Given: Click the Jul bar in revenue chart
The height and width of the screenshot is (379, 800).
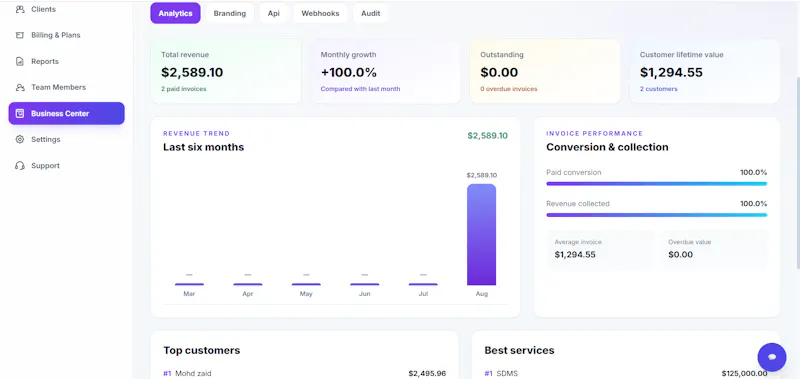Looking at the screenshot, I should point(423,284).
